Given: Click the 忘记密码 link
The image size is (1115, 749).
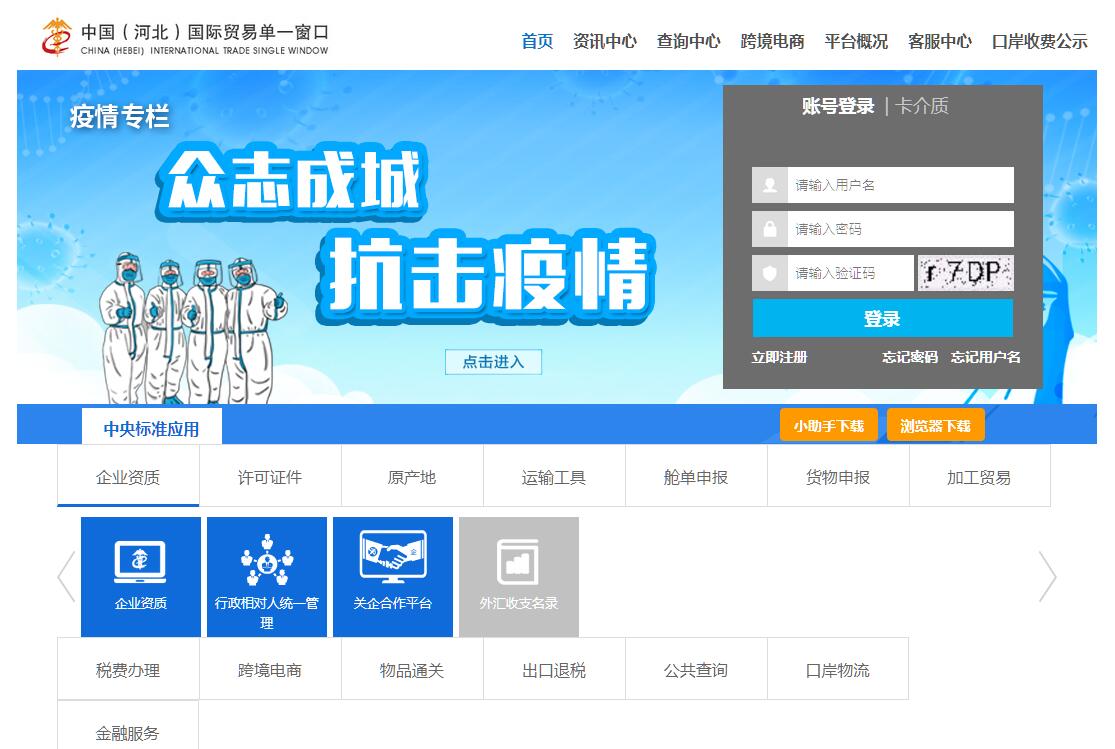Looking at the screenshot, I should (909, 357).
